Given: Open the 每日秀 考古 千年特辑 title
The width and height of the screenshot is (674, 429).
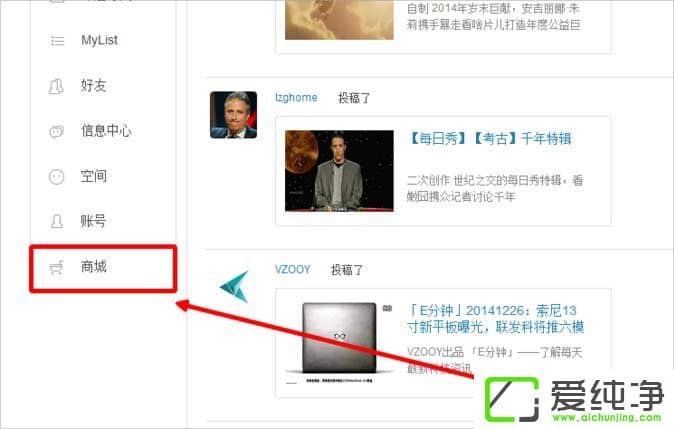Looking at the screenshot, I should click(490, 138).
